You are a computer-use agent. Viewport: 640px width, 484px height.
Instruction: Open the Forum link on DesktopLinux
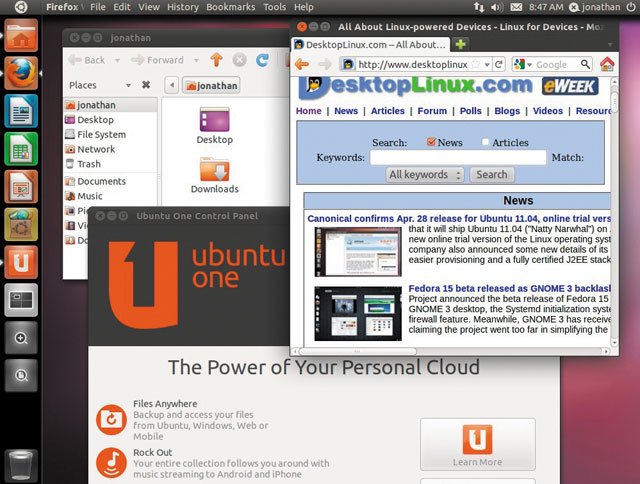click(x=432, y=111)
